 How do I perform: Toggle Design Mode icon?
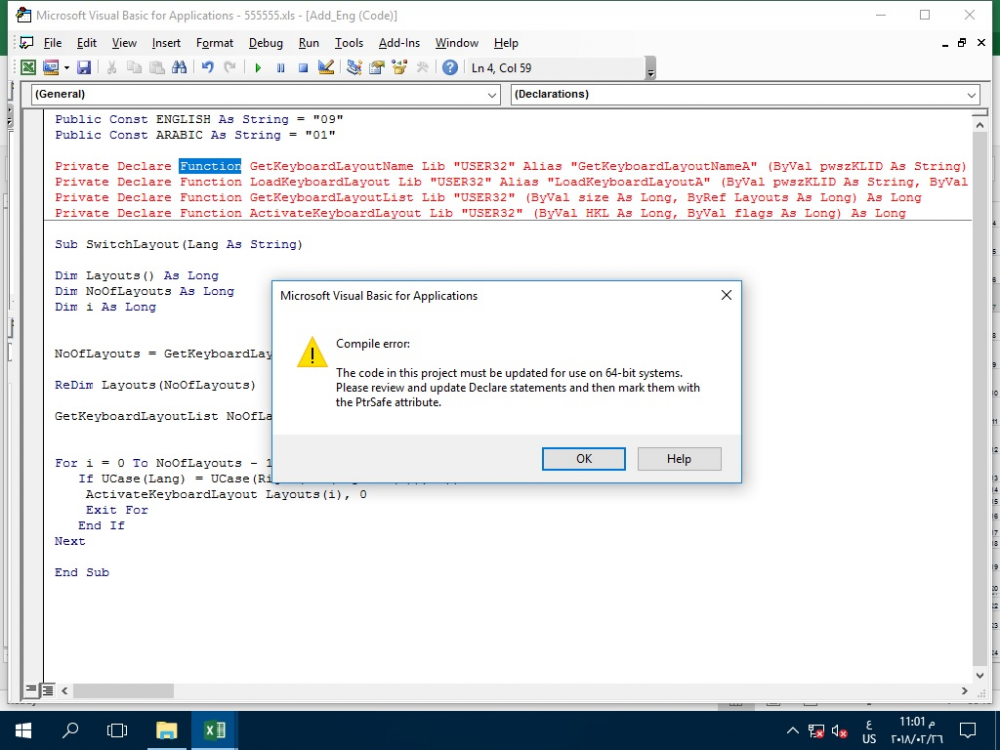pos(326,68)
